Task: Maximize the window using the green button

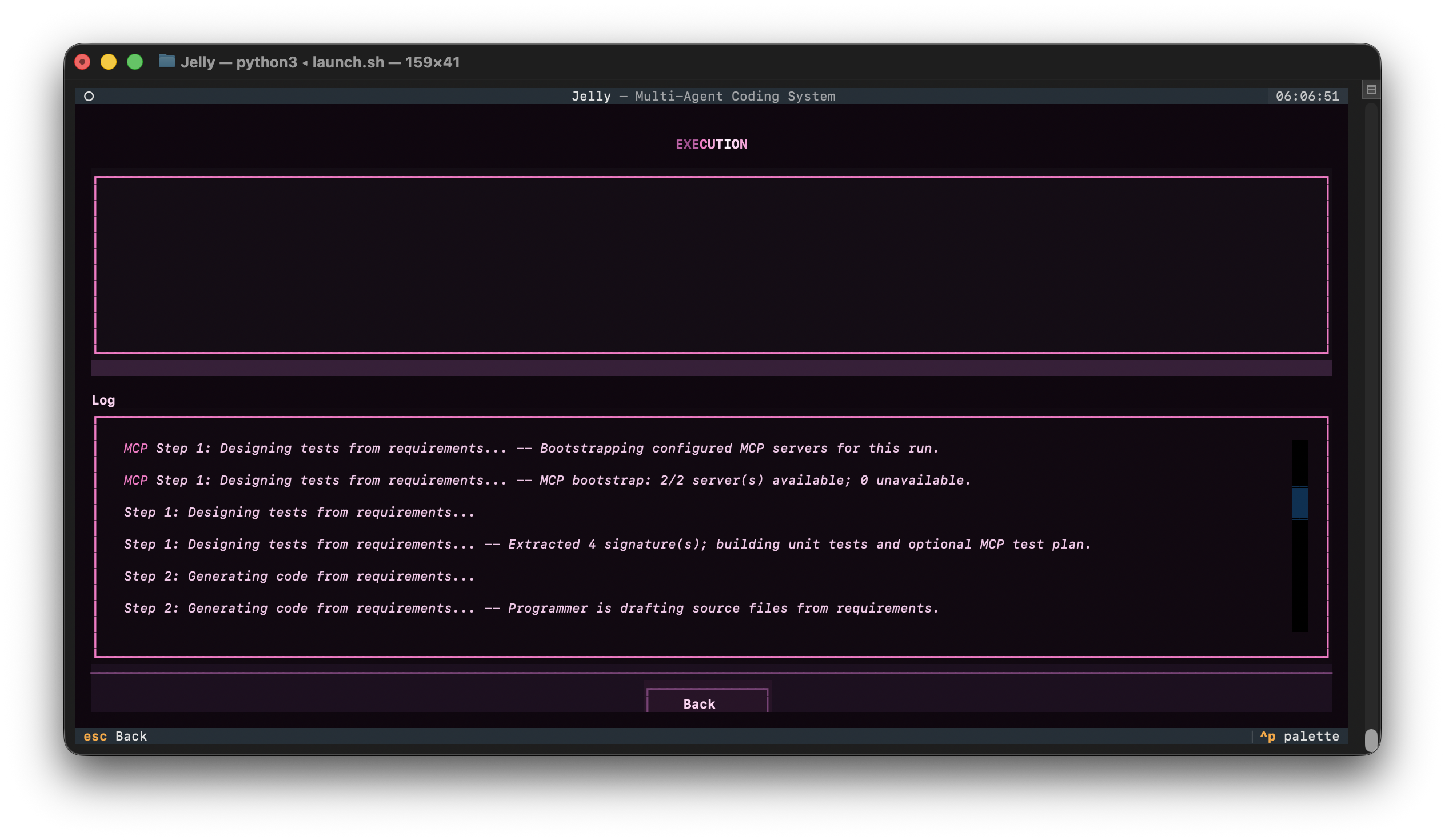Action: coord(135,62)
